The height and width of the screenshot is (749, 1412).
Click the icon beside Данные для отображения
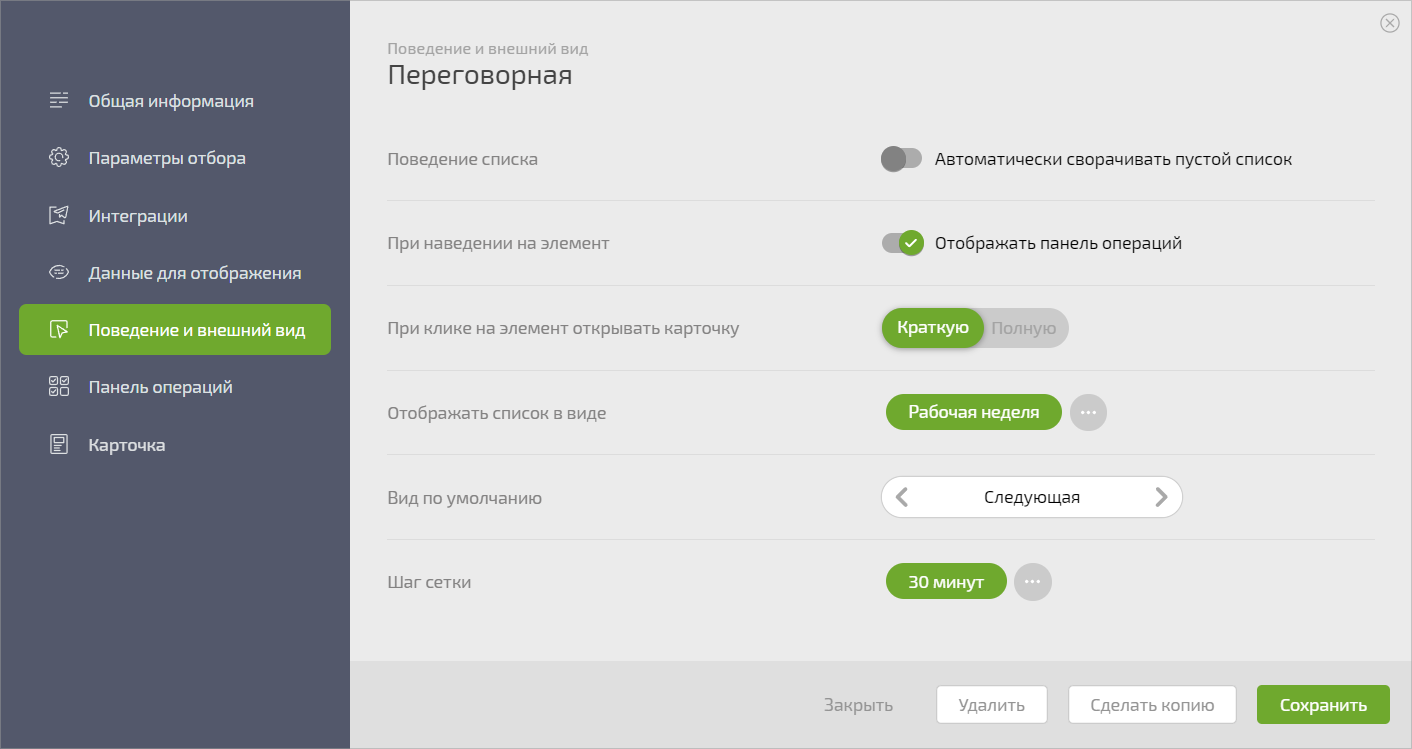pos(59,272)
